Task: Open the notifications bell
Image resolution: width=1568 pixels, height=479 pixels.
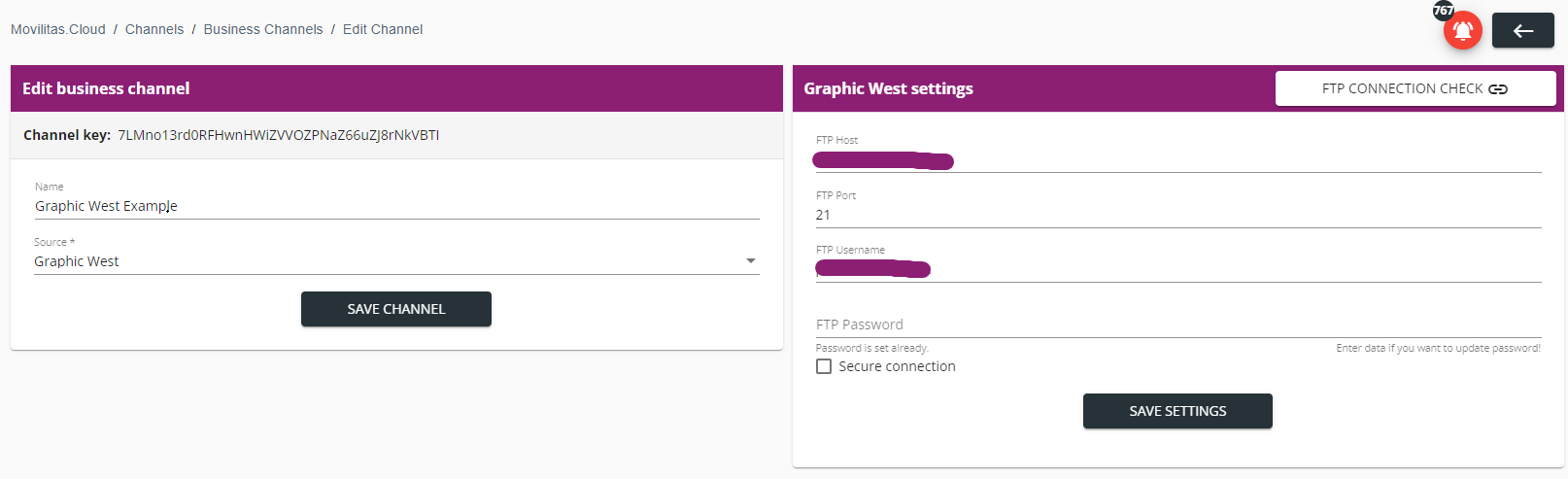Action: click(1462, 31)
